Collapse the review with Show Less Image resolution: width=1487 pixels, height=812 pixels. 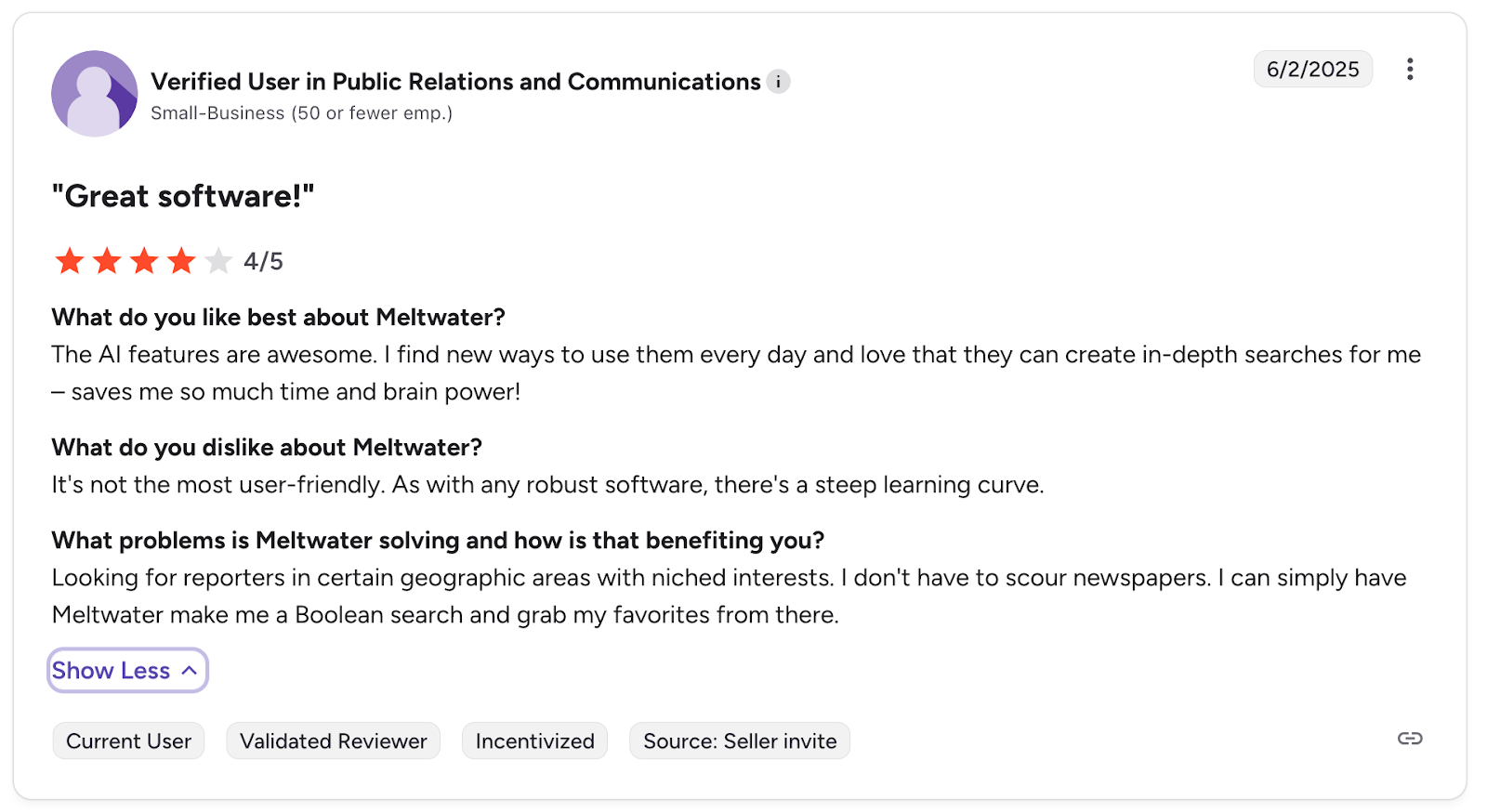tap(126, 671)
